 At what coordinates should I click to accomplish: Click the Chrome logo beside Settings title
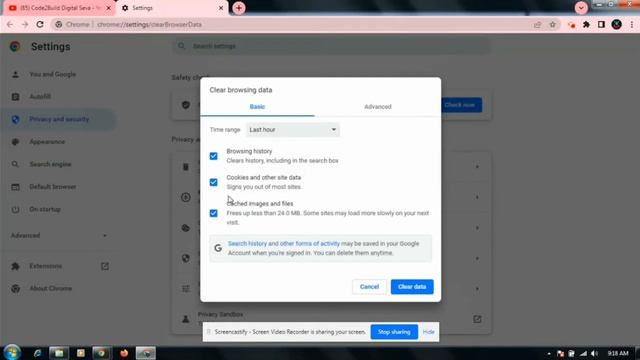click(15, 47)
